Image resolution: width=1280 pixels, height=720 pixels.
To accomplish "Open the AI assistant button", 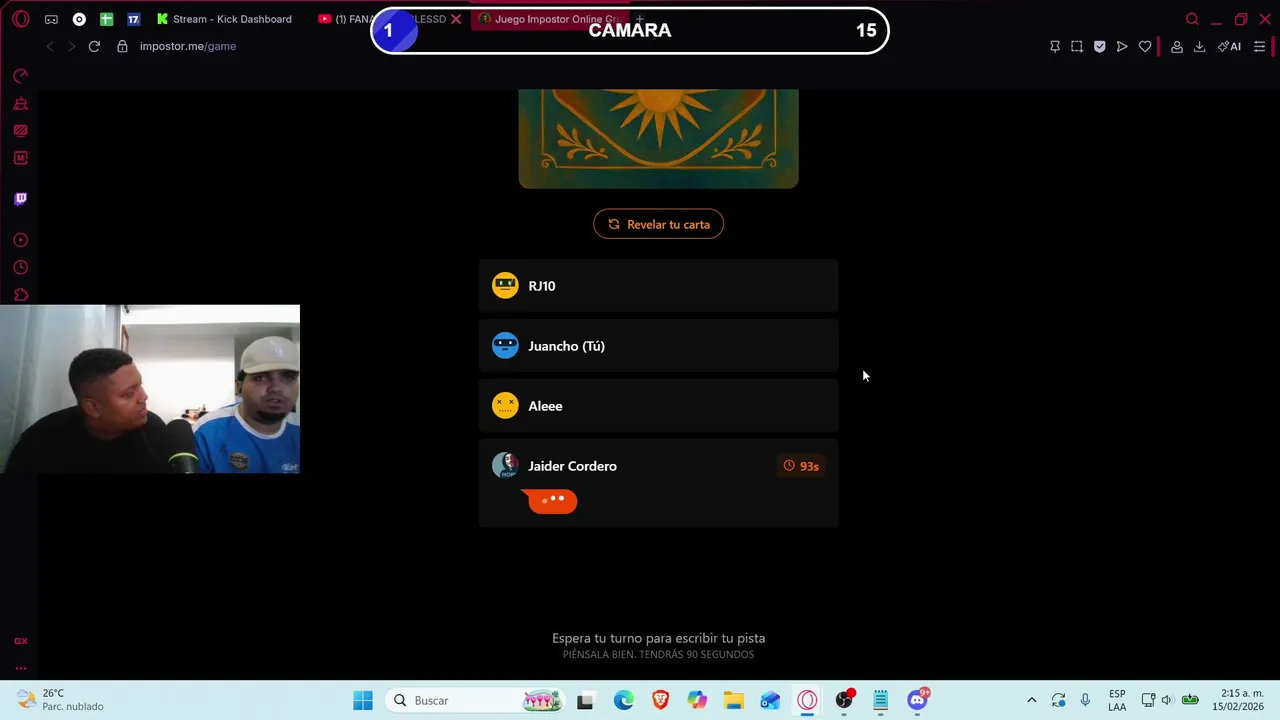I will click(1229, 46).
